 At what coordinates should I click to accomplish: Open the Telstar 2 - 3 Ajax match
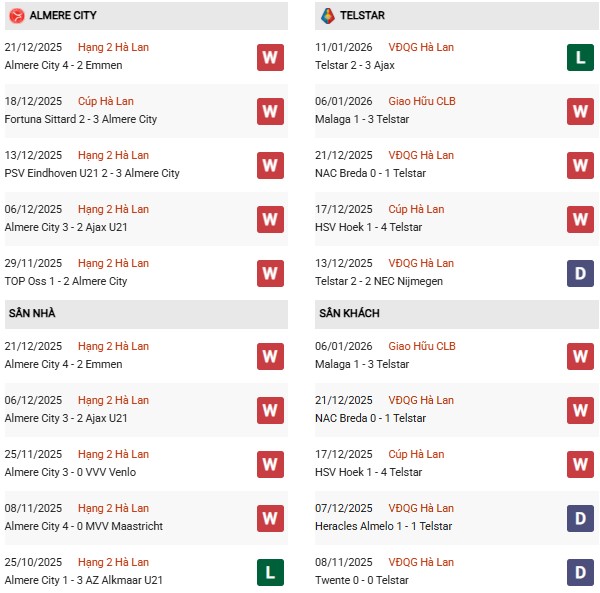[354, 65]
